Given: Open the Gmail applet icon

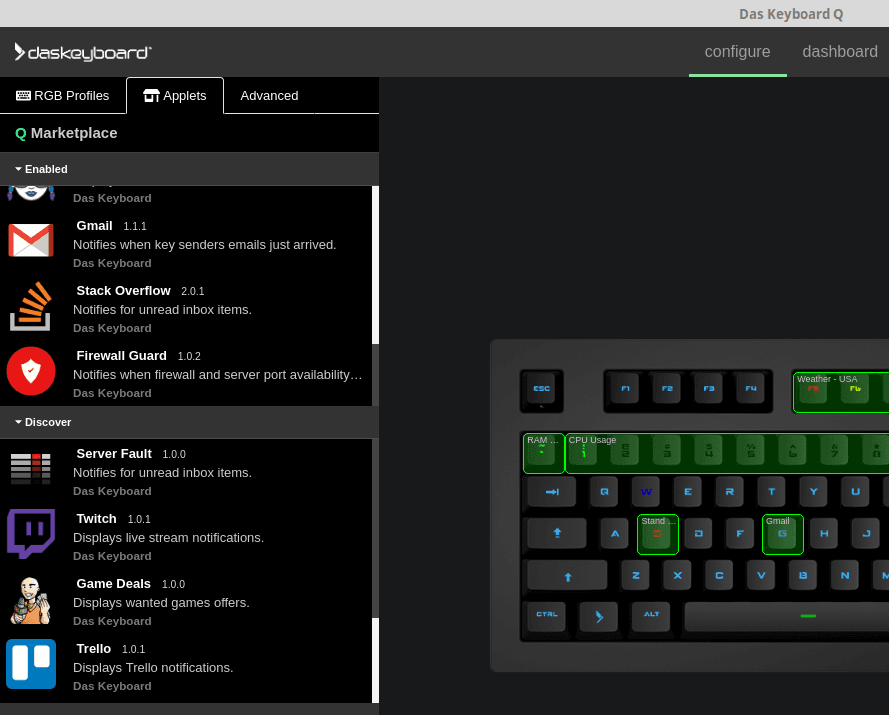Looking at the screenshot, I should [x=31, y=240].
